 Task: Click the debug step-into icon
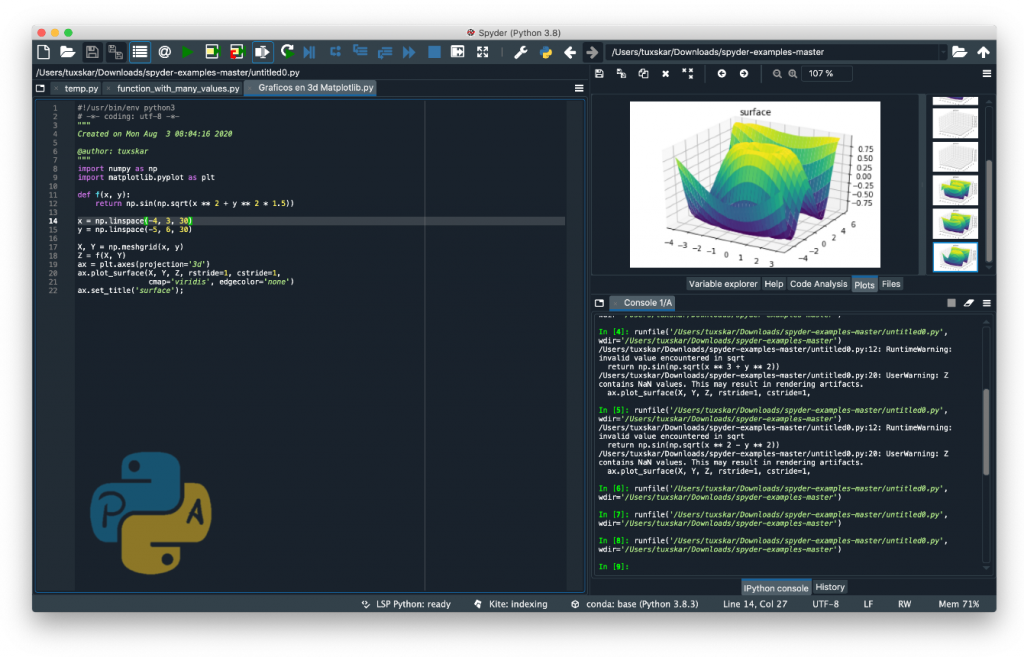360,52
